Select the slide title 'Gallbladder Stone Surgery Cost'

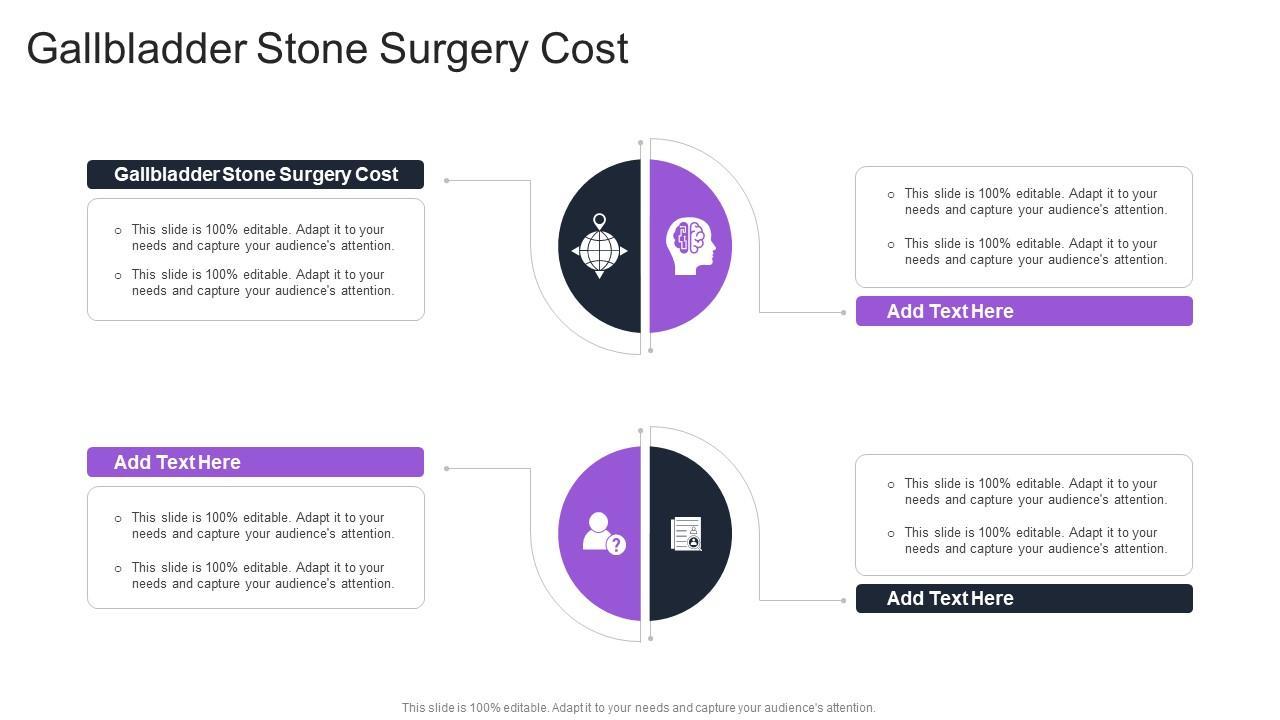tap(327, 49)
